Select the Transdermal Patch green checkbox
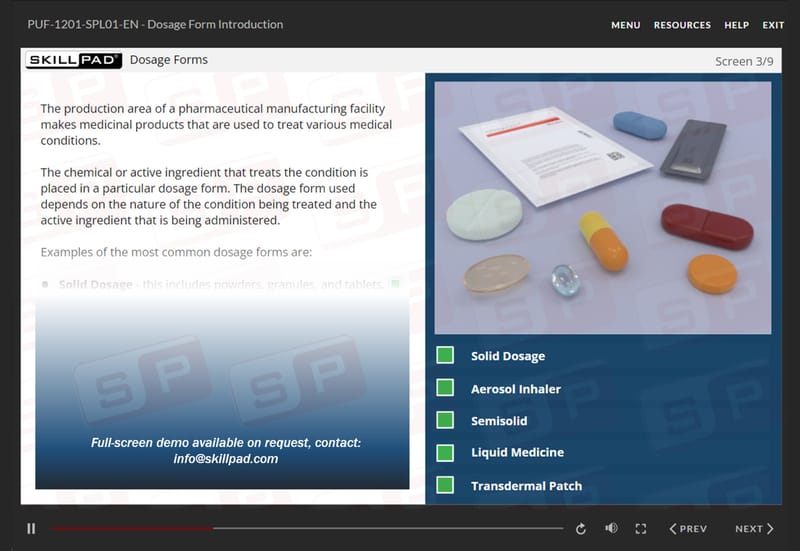Image resolution: width=800 pixels, height=551 pixels. pos(445,485)
